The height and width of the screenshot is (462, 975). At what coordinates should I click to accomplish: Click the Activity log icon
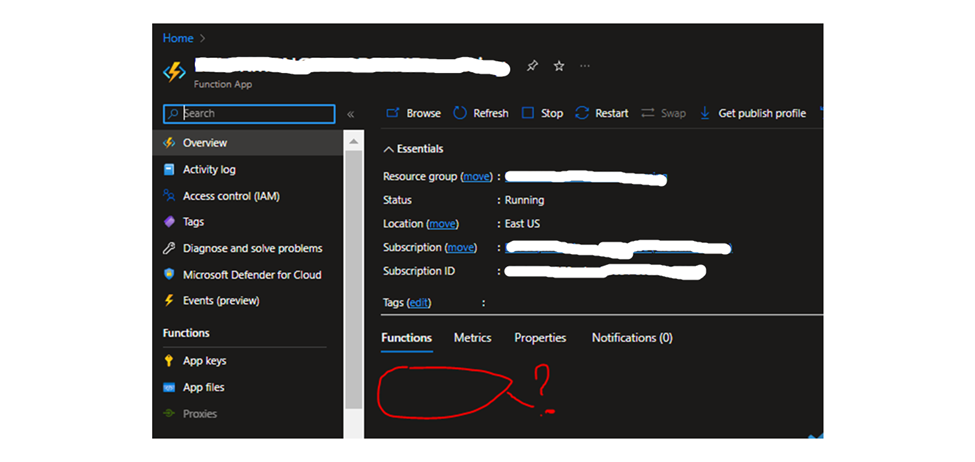pos(169,169)
